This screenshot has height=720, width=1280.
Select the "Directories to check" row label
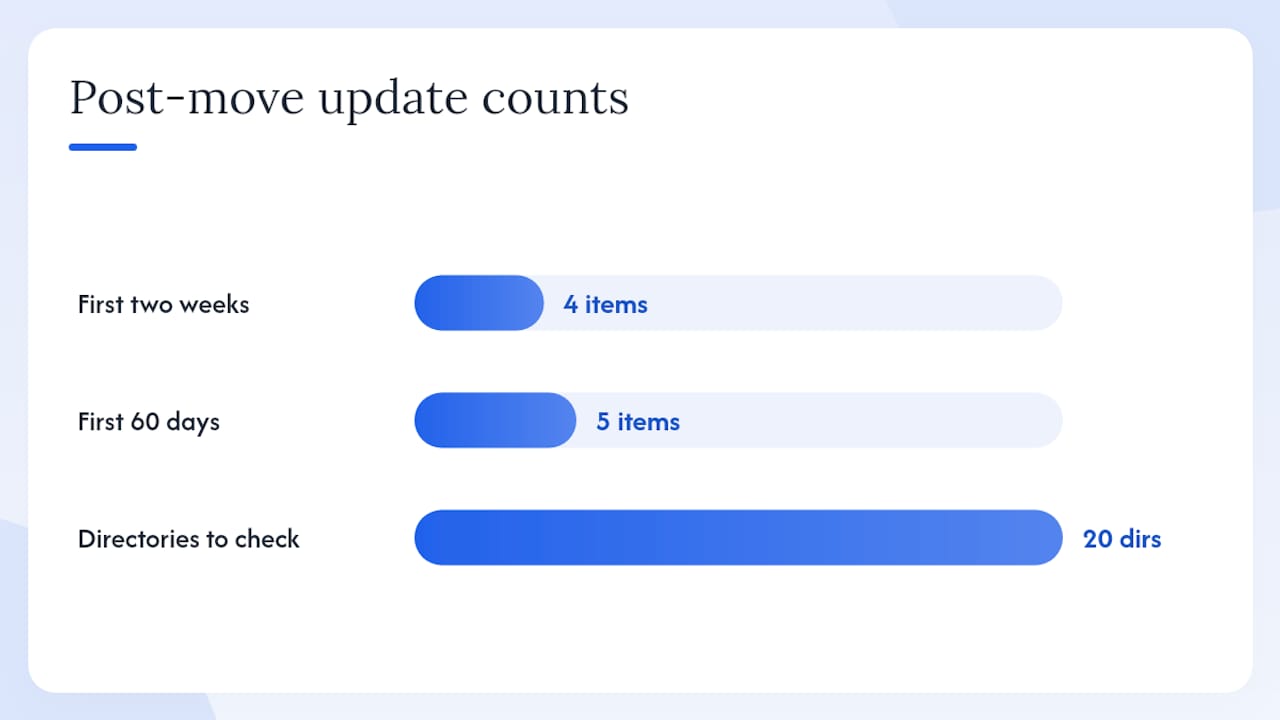tap(189, 539)
